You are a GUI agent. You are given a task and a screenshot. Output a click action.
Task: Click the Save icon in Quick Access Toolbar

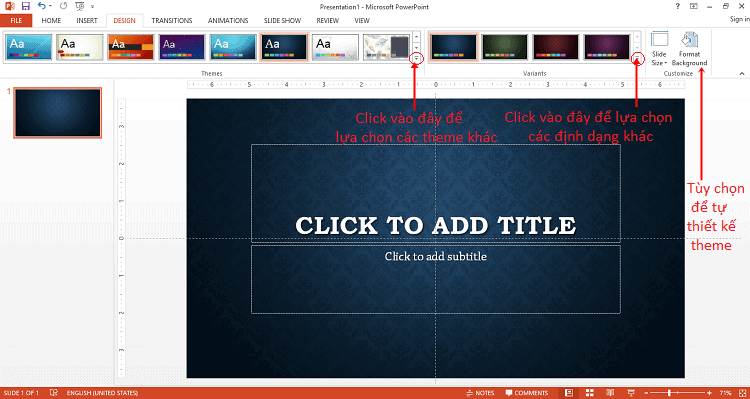click(26, 6)
